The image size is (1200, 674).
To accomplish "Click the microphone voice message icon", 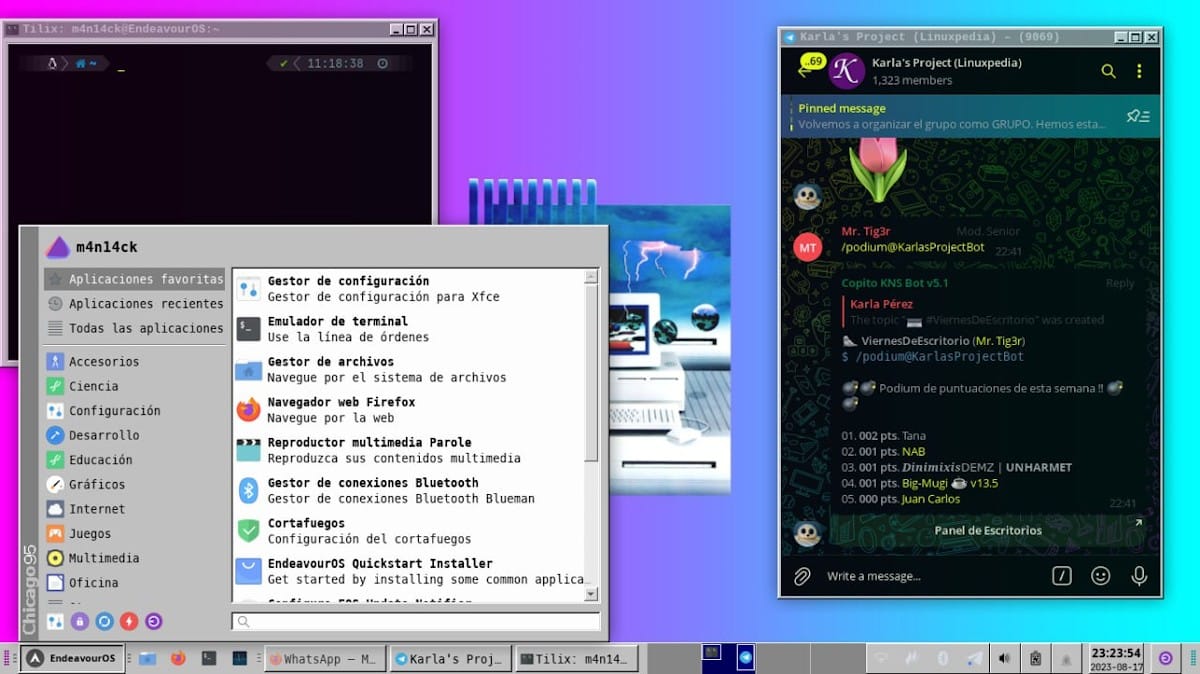I will tap(1139, 576).
